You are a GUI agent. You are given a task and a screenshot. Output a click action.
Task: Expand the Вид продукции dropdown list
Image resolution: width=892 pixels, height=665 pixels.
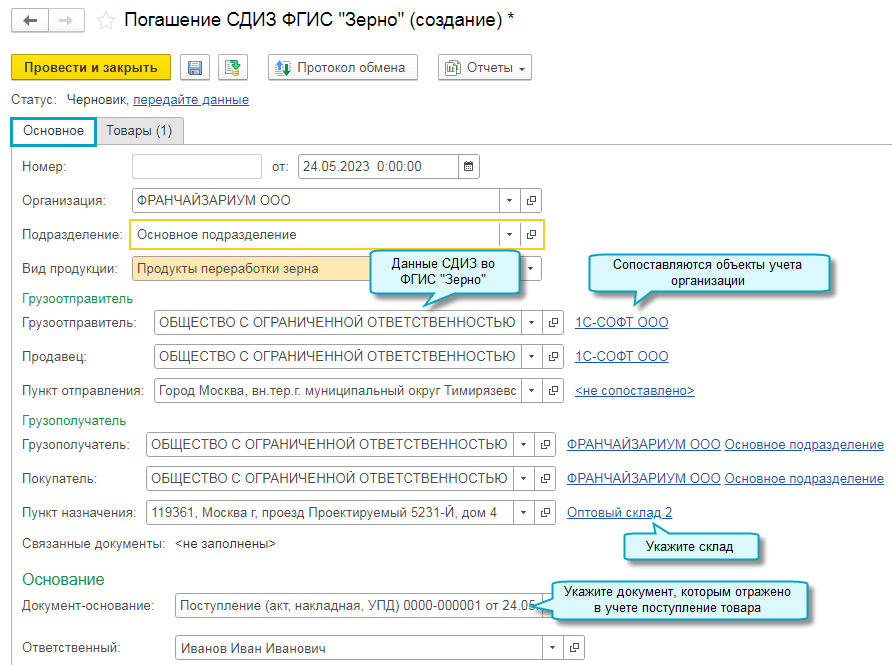(x=531, y=269)
